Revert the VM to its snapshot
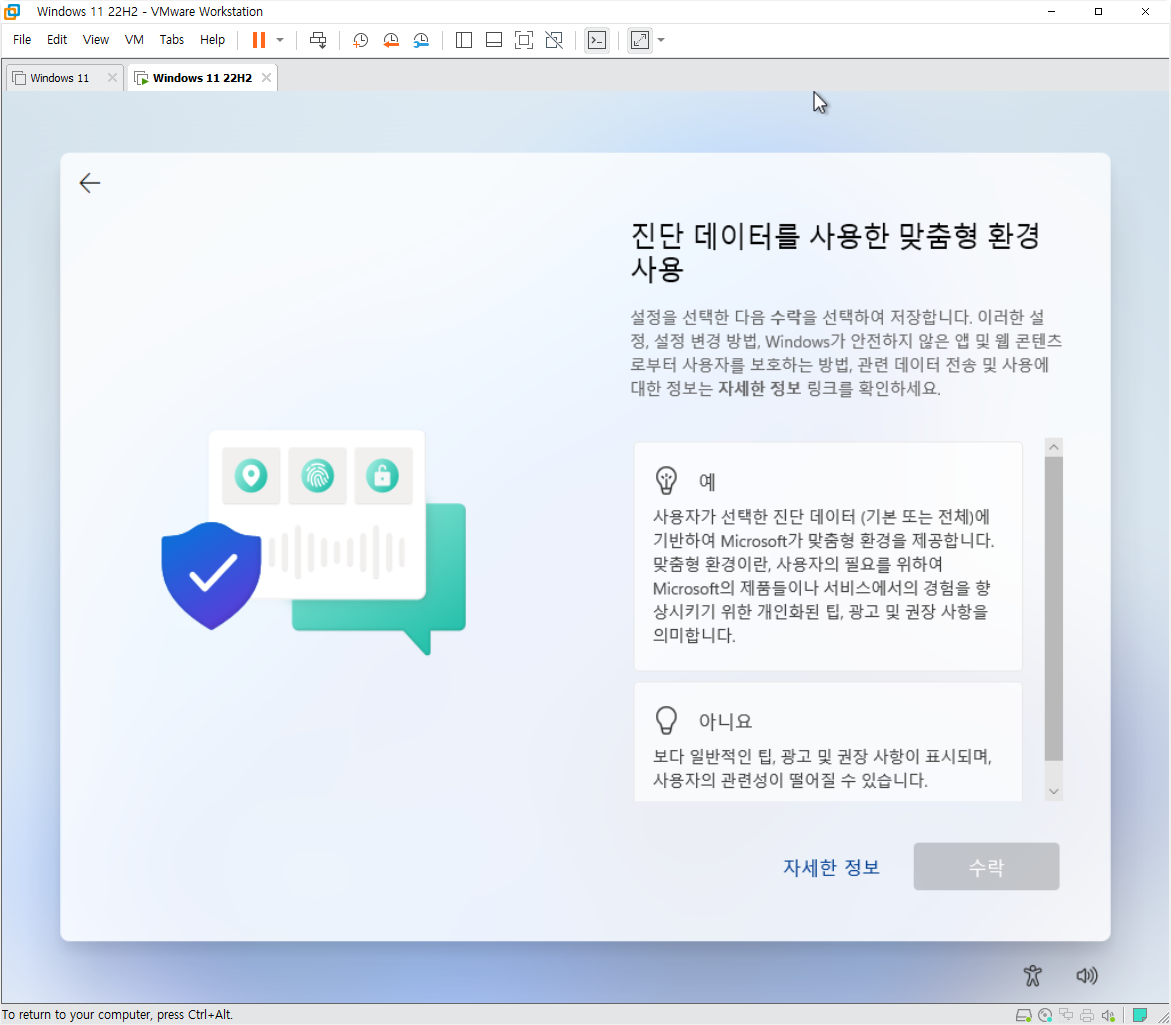The image size is (1171, 1025). click(391, 40)
